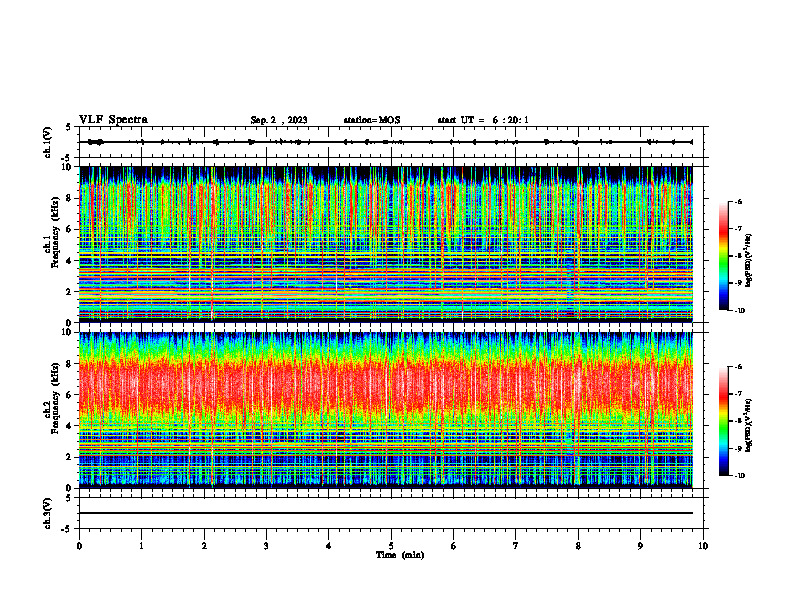Click the "4" minute tick label

click(x=329, y=546)
